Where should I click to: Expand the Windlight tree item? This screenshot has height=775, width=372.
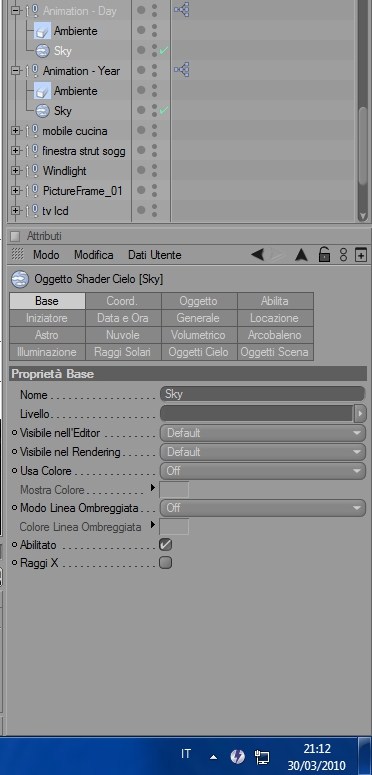15,171
